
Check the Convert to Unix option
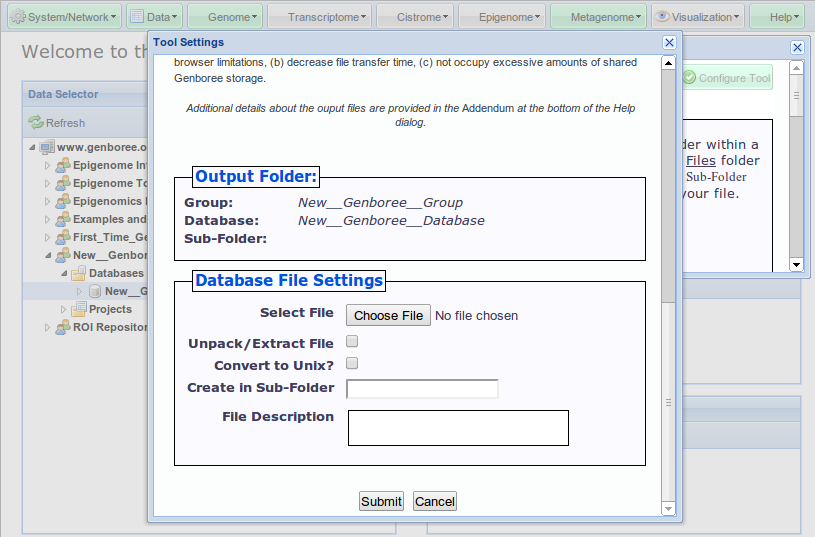[352, 364]
